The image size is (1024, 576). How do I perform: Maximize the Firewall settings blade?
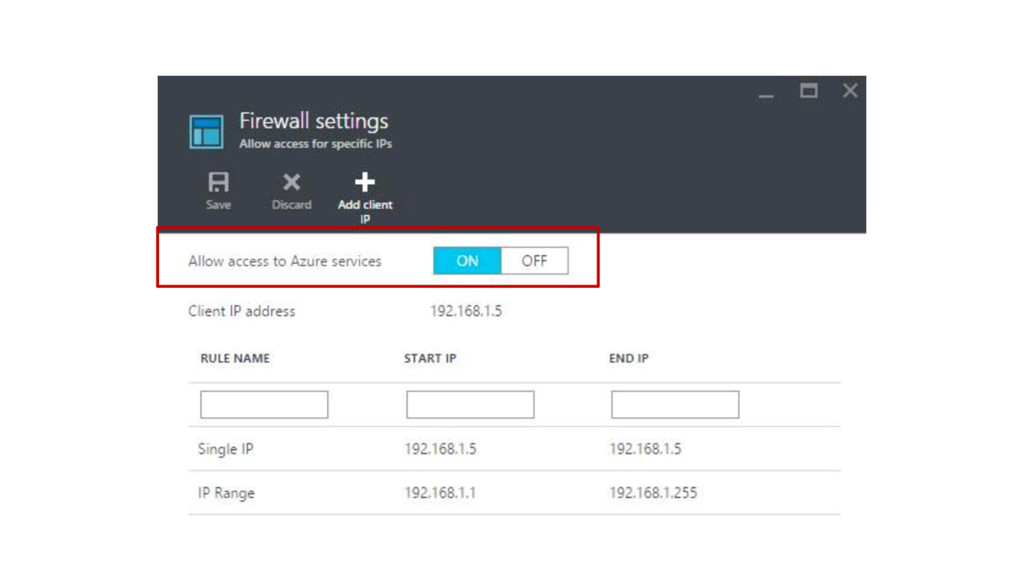pyautogui.click(x=808, y=91)
